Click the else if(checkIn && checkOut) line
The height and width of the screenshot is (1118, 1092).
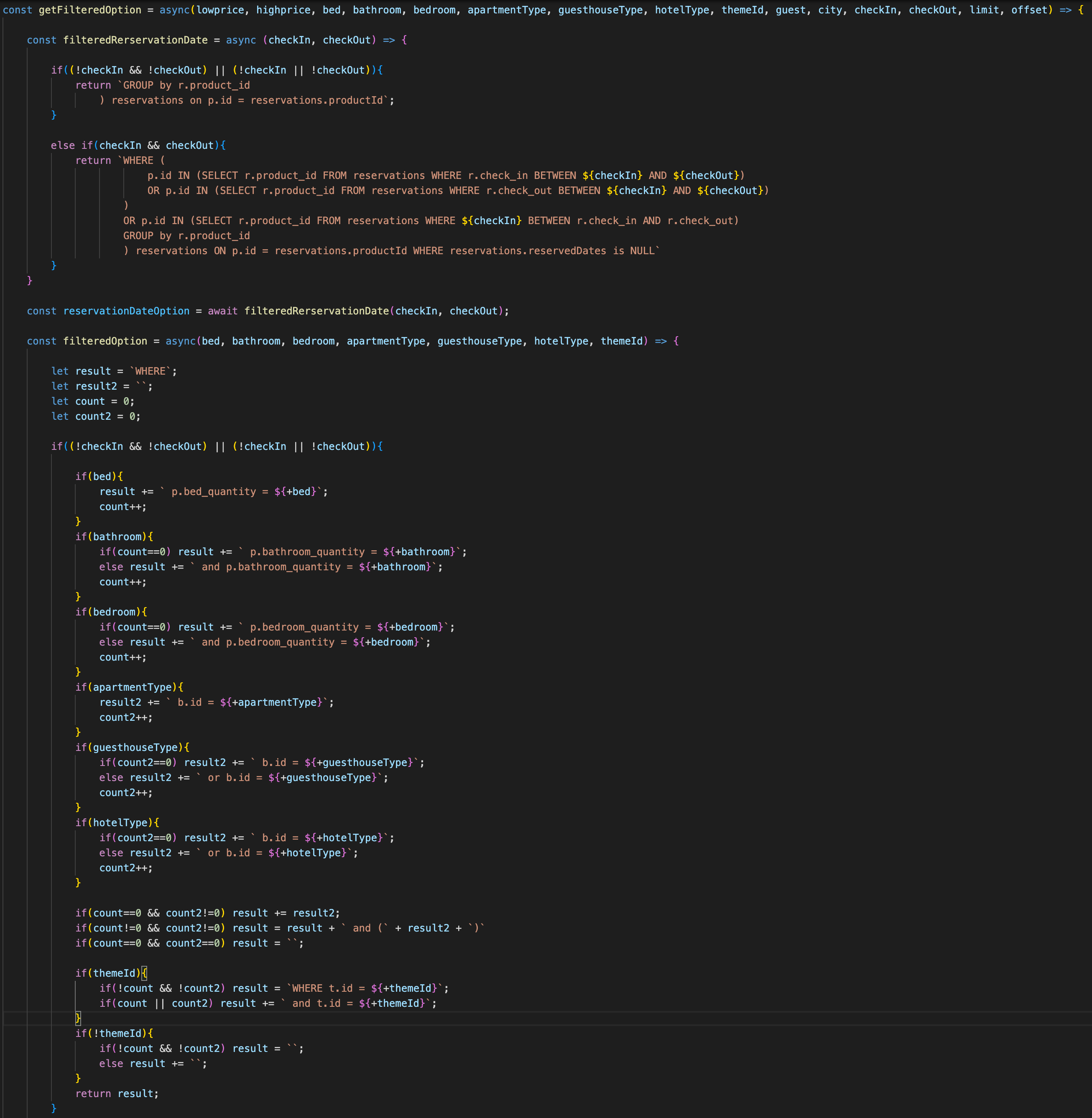[x=138, y=145]
